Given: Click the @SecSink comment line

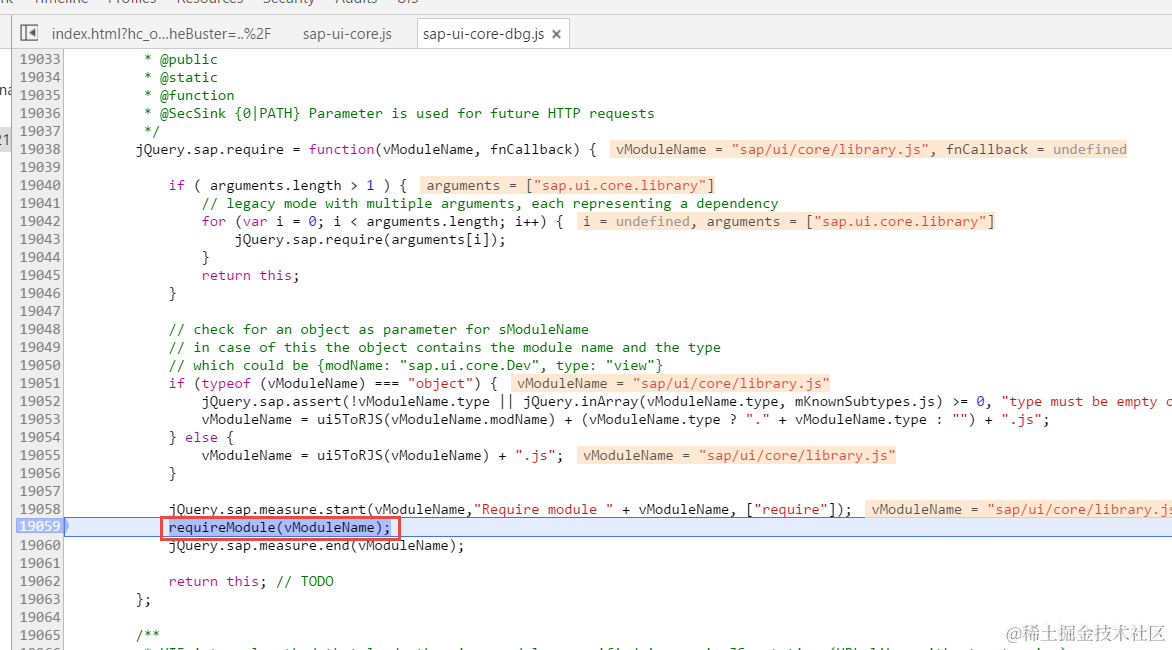Looking at the screenshot, I should [x=399, y=114].
